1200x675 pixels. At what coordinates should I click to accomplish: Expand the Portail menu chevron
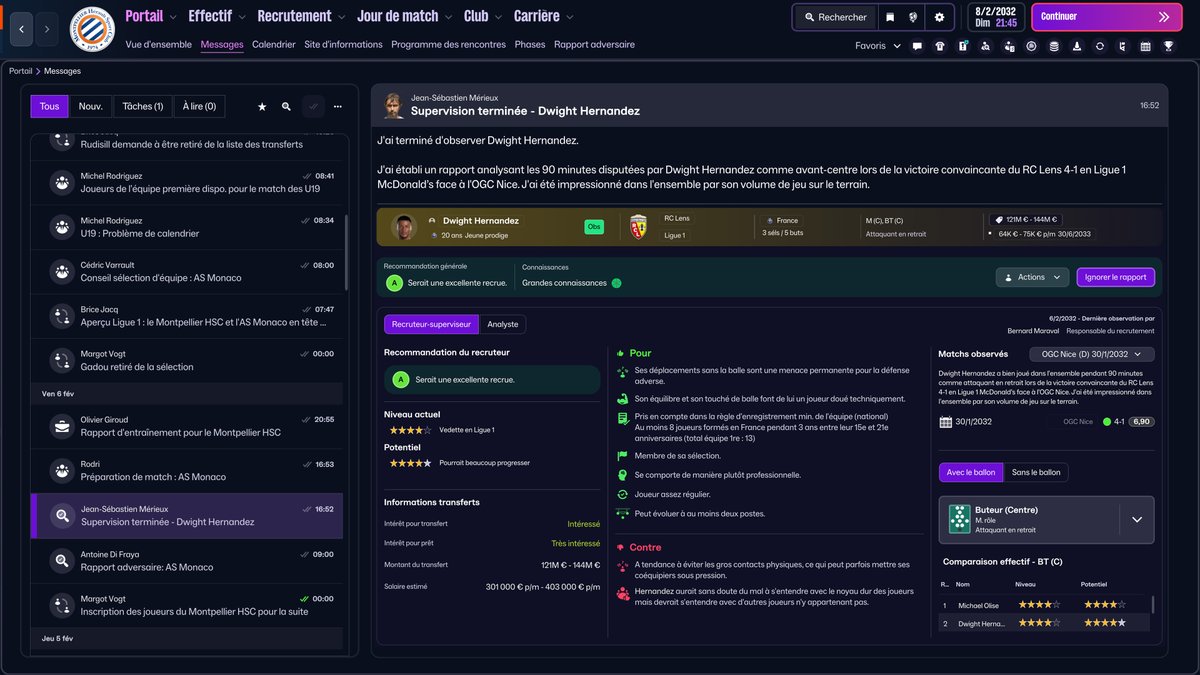click(174, 17)
